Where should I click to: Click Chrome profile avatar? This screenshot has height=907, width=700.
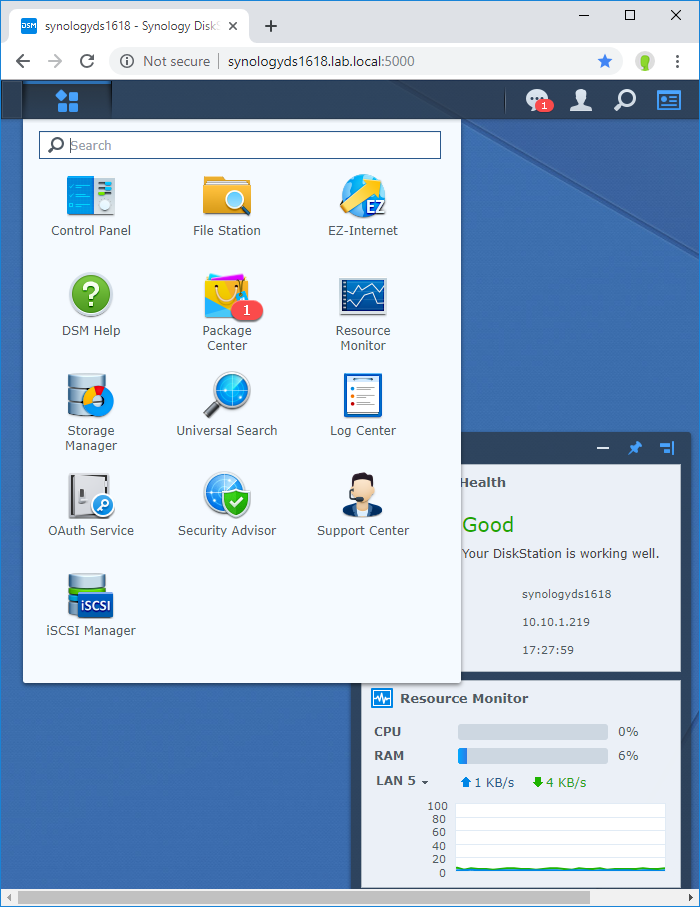pos(644,61)
